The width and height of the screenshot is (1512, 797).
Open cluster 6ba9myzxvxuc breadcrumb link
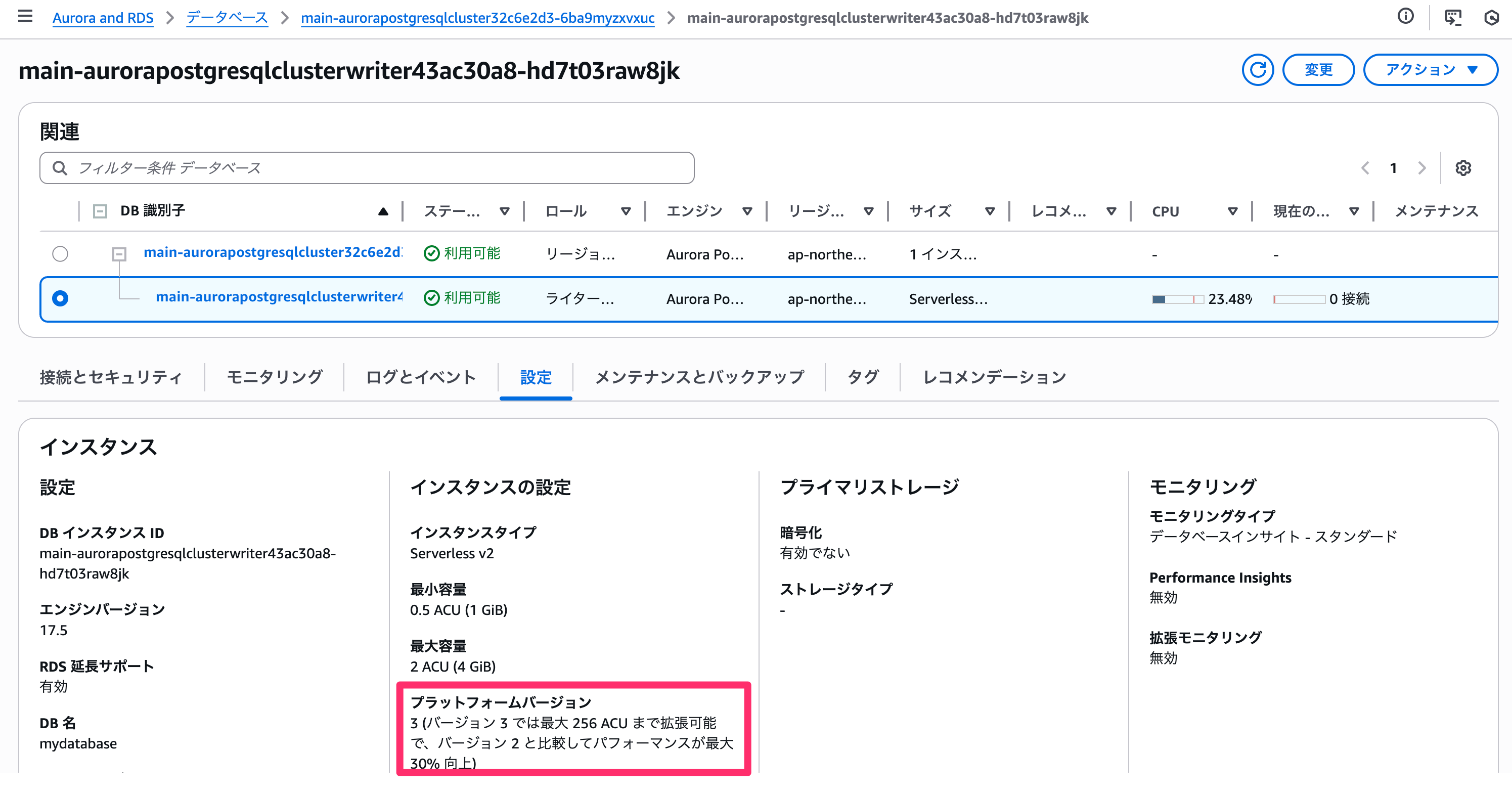(478, 18)
